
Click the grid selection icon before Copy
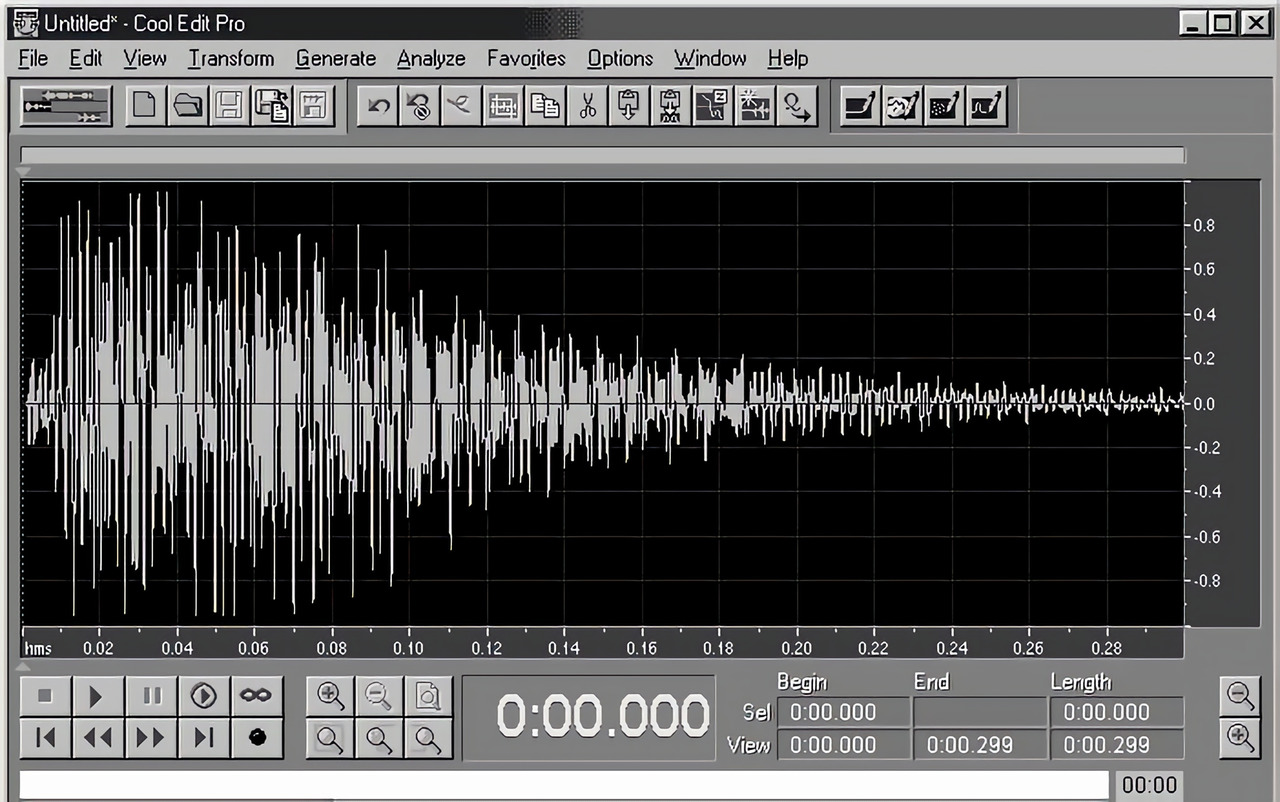pos(503,106)
